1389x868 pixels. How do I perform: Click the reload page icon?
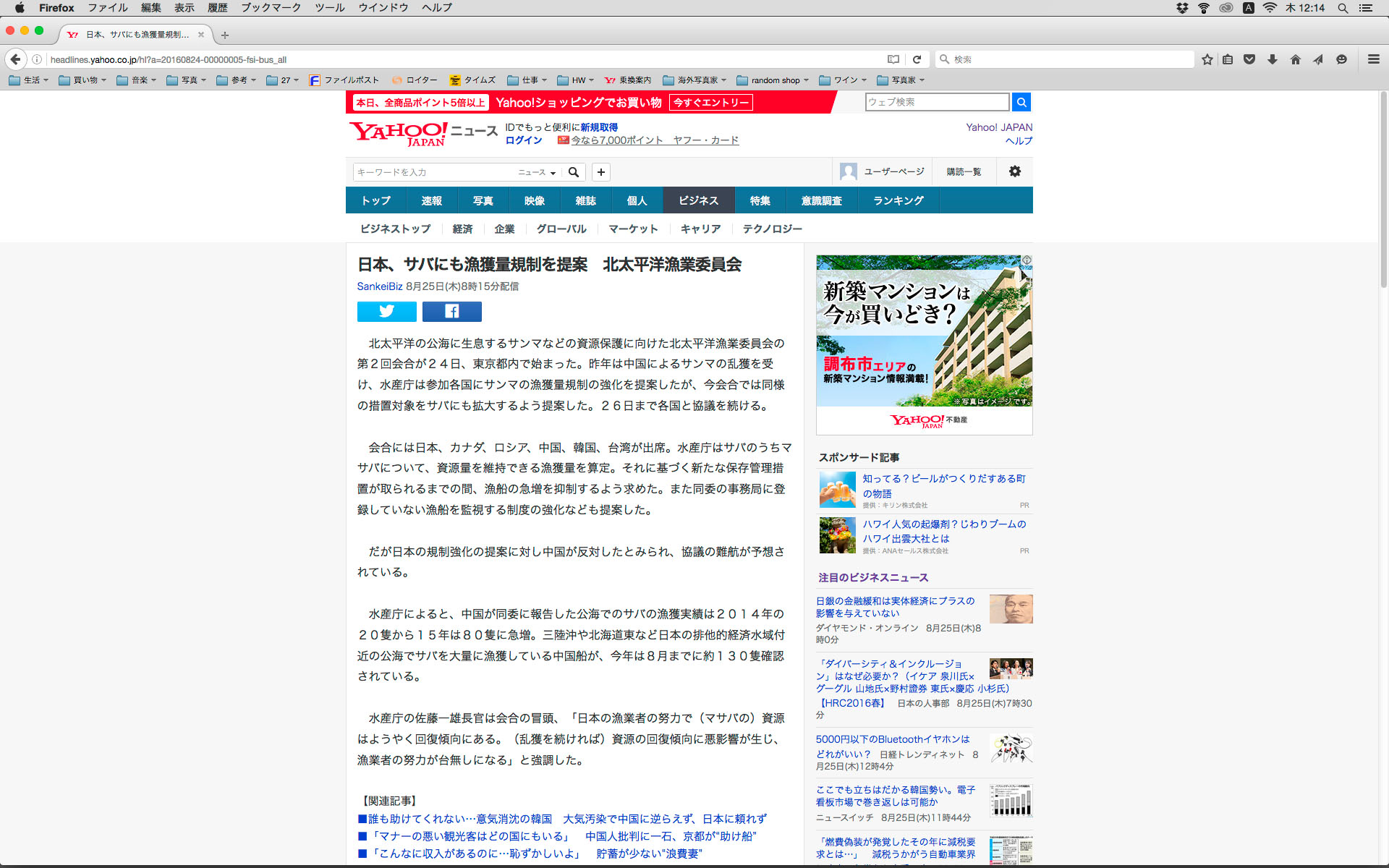(x=917, y=59)
